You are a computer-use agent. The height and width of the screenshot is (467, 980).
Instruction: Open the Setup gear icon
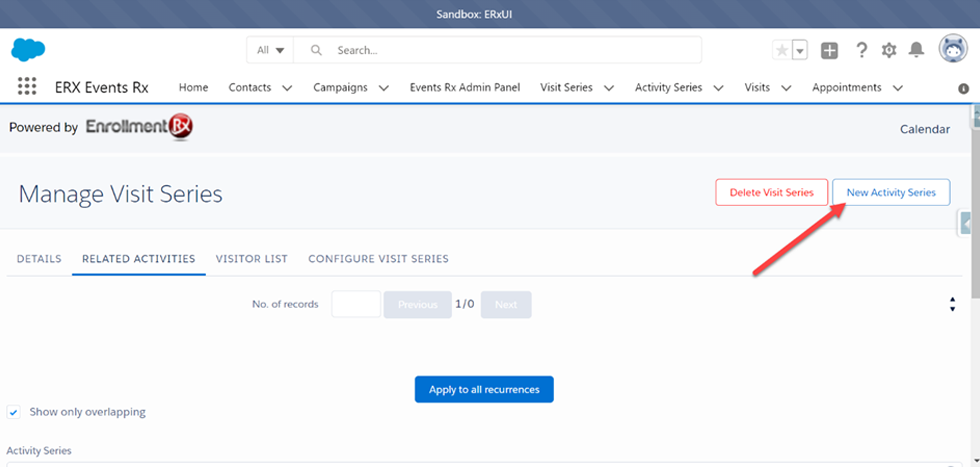tap(889, 50)
